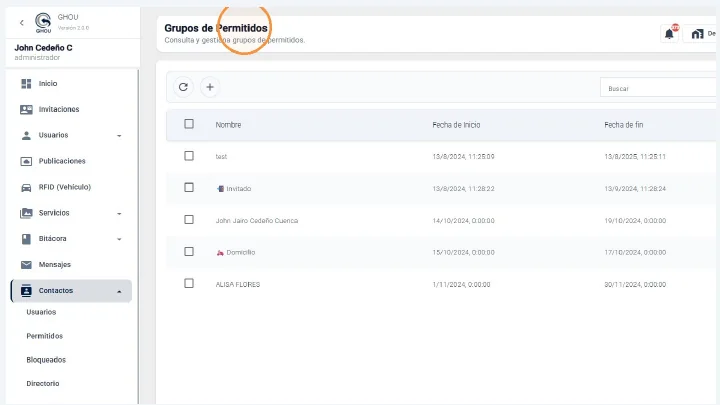Click the back arrow in sidebar header

point(22,22)
